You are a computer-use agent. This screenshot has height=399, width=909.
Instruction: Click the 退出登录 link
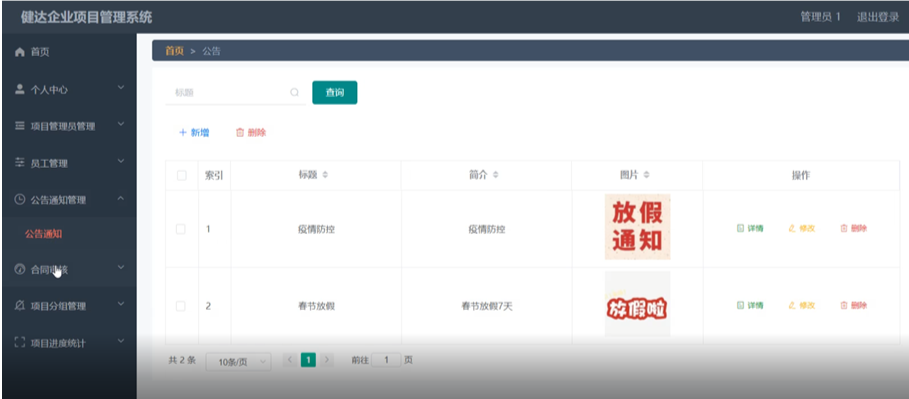pos(878,17)
